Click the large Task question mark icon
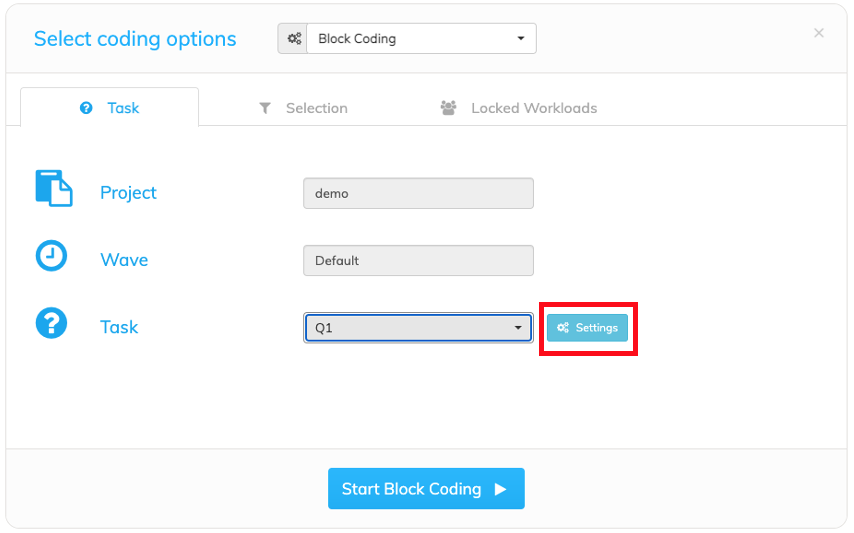Viewport: 854px width, 533px height. coord(51,323)
